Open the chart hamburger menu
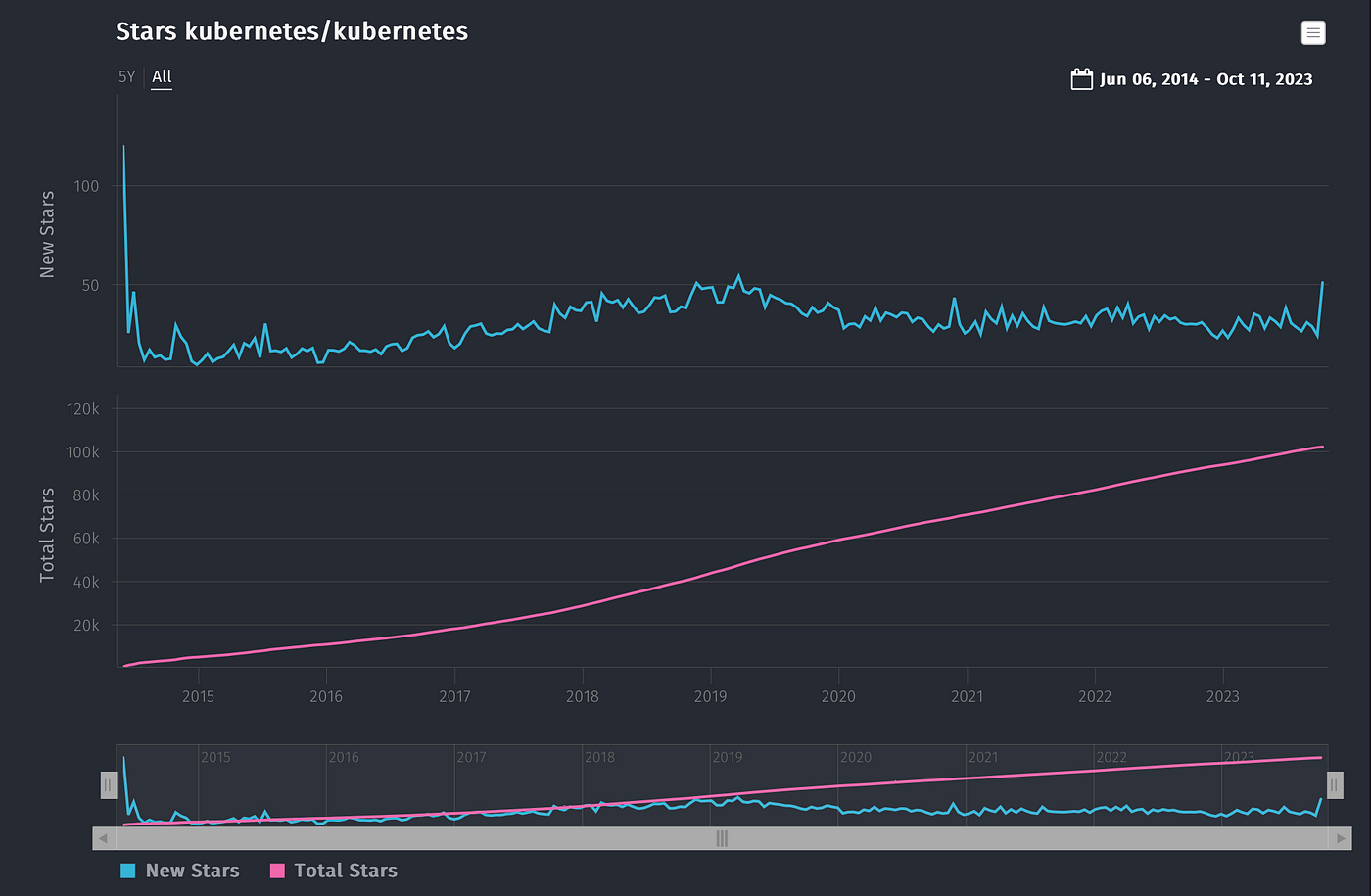The image size is (1371, 896). coord(1313,32)
